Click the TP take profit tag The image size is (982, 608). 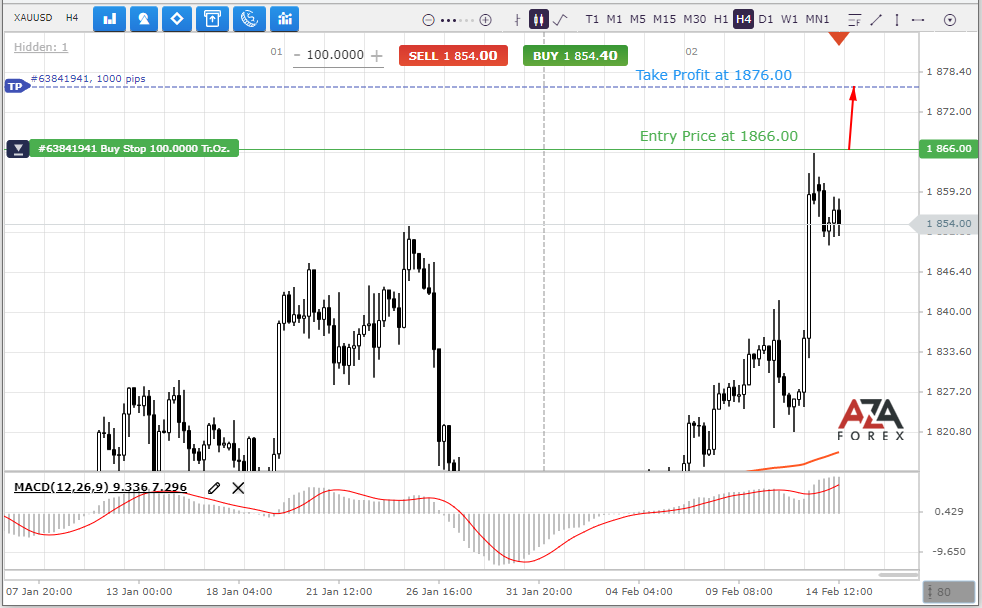(16, 86)
